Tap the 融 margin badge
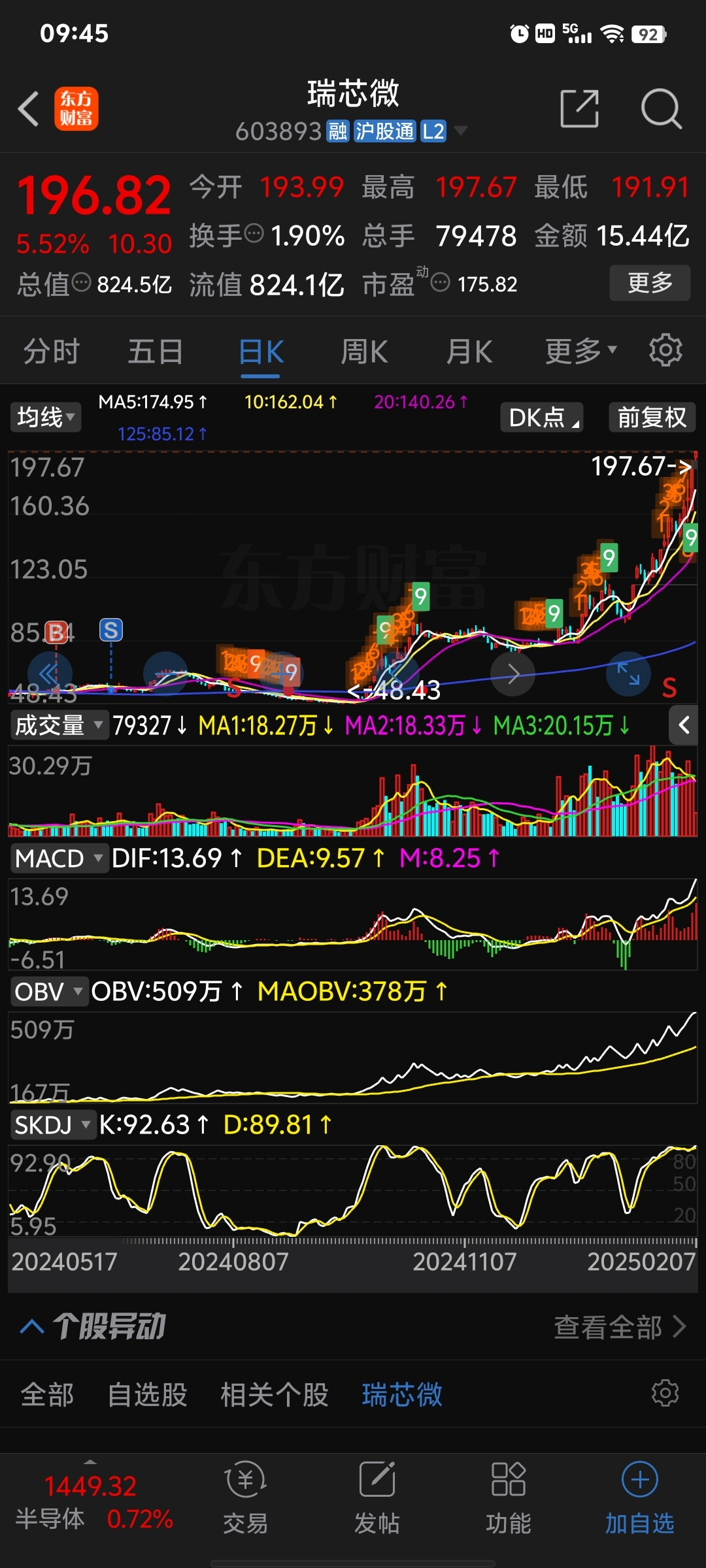This screenshot has height=1568, width=706. 338,131
